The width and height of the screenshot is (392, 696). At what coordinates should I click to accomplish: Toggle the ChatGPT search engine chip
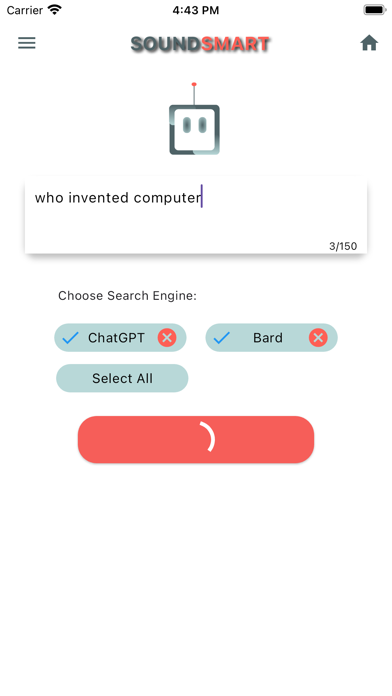(x=120, y=338)
